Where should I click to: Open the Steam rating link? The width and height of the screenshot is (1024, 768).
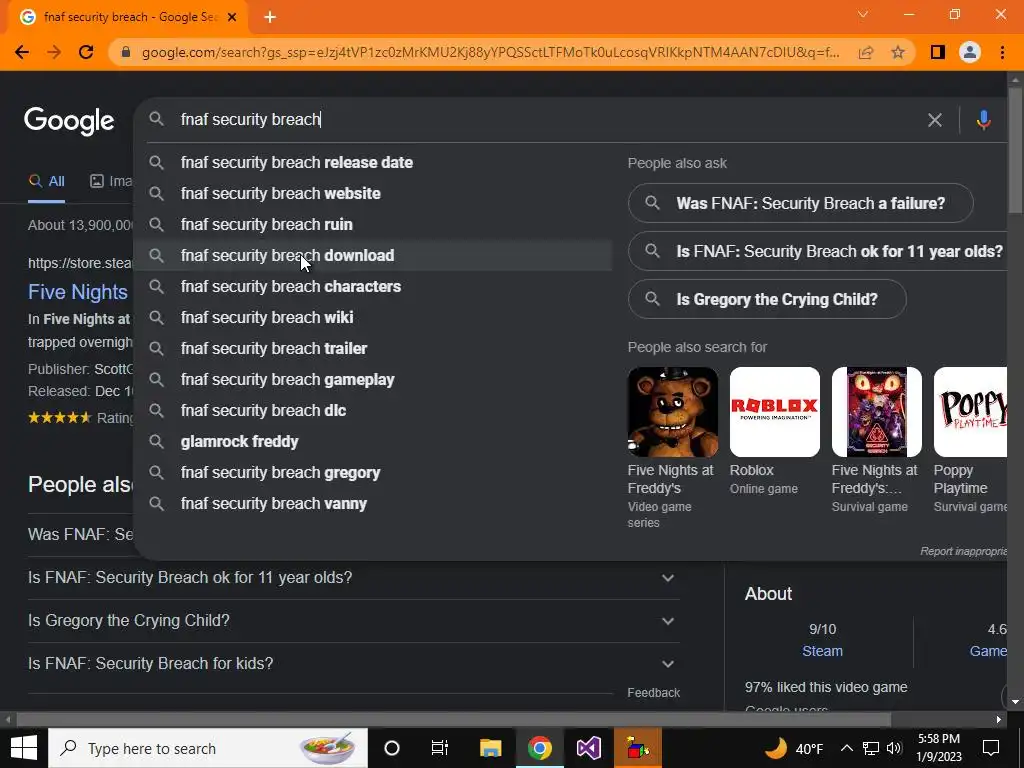click(x=822, y=651)
